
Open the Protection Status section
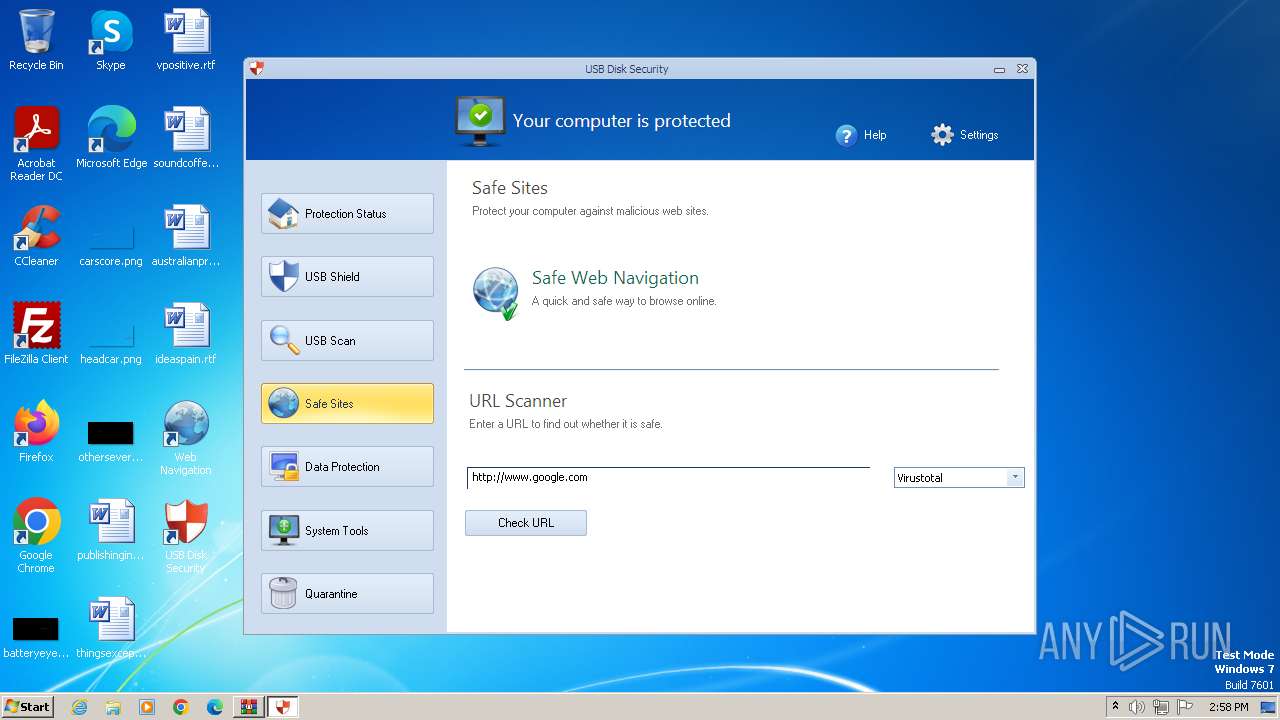347,213
